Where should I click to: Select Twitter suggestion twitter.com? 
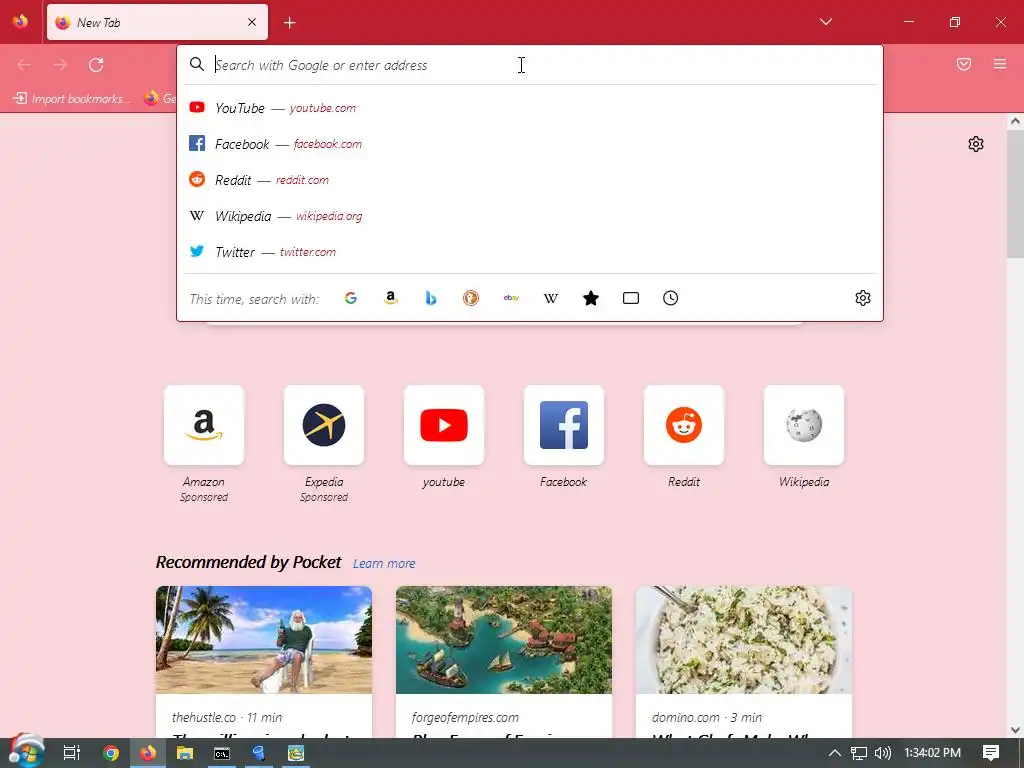click(x=529, y=251)
